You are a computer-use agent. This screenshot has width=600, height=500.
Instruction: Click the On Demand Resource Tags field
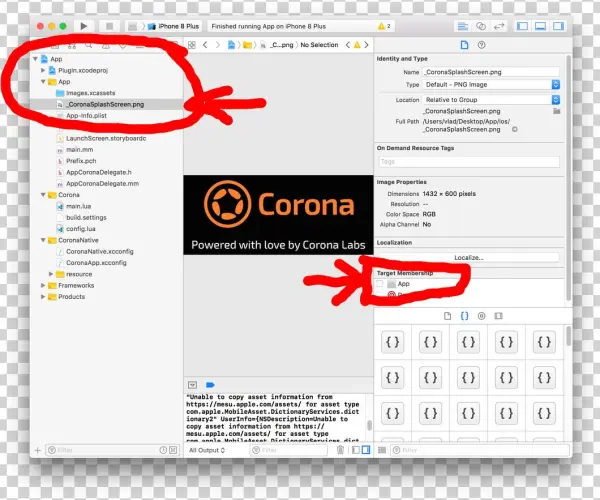[x=468, y=161]
